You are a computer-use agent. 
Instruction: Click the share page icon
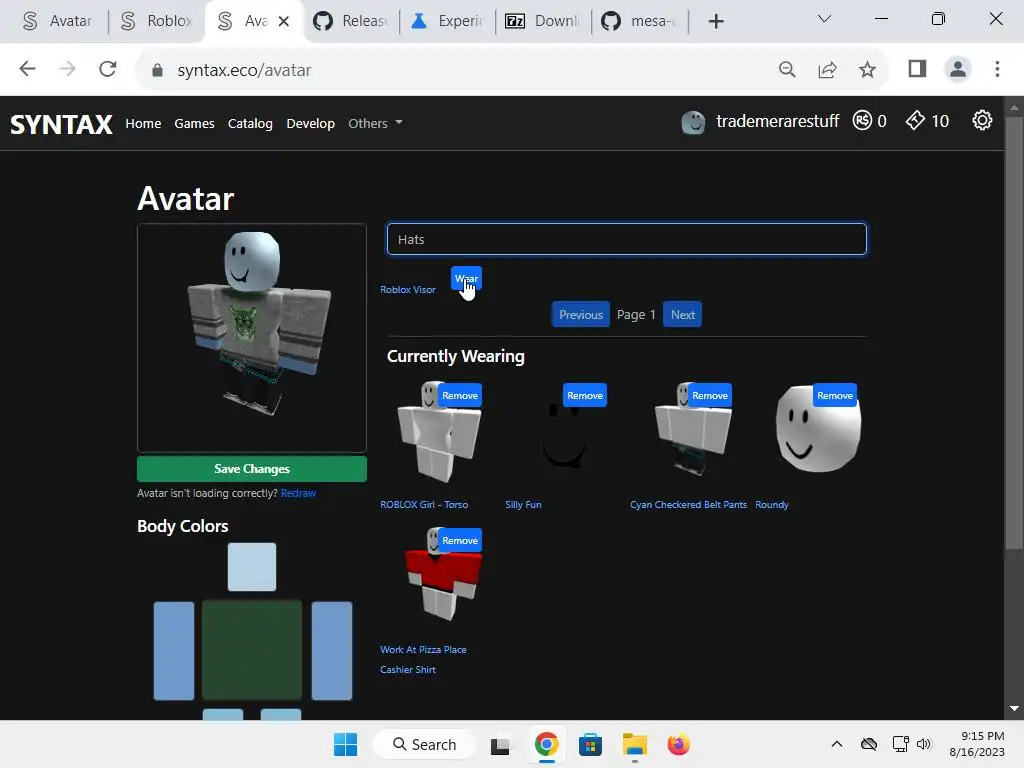pyautogui.click(x=827, y=69)
